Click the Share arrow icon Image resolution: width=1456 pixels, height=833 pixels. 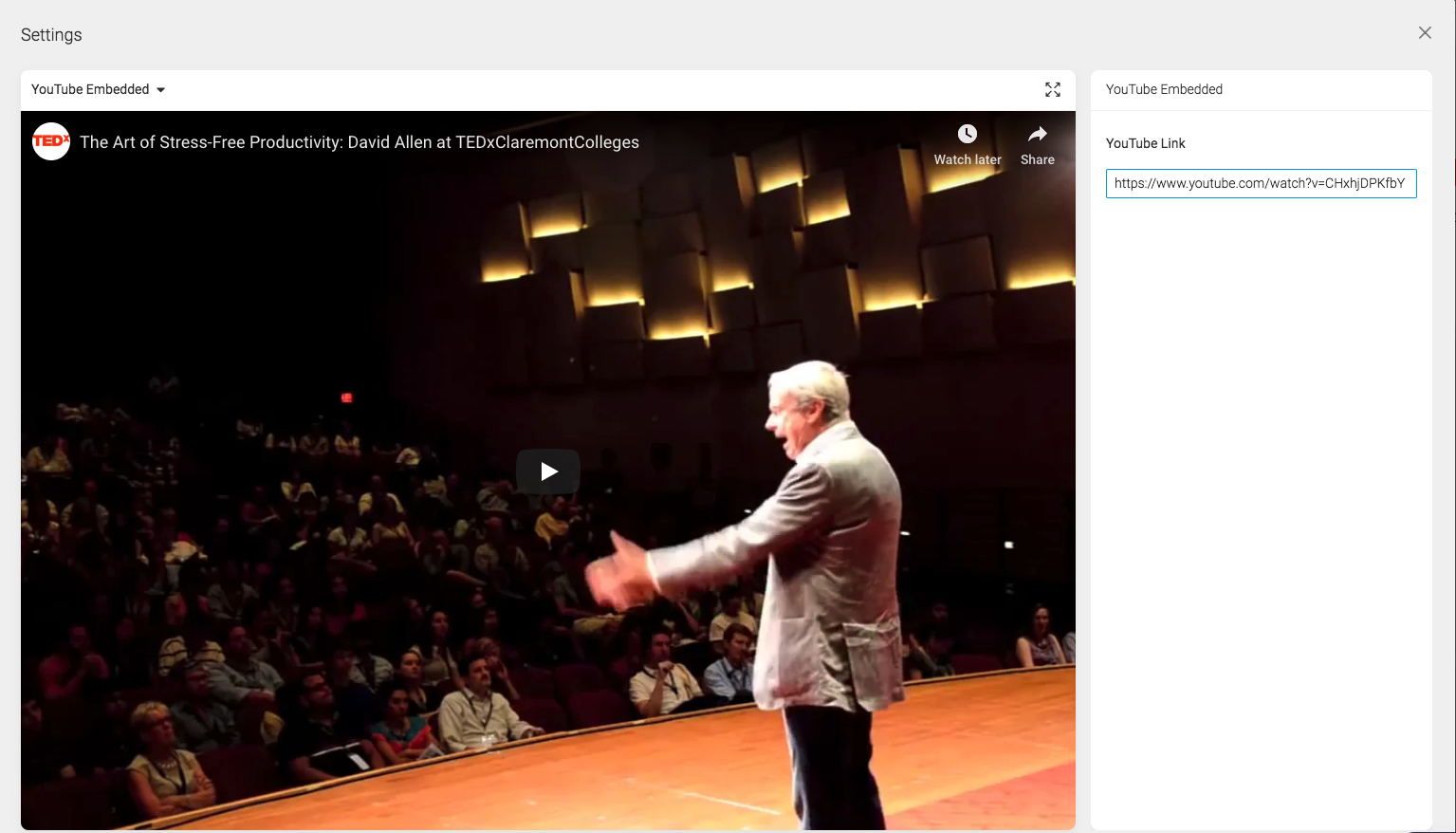tap(1038, 134)
